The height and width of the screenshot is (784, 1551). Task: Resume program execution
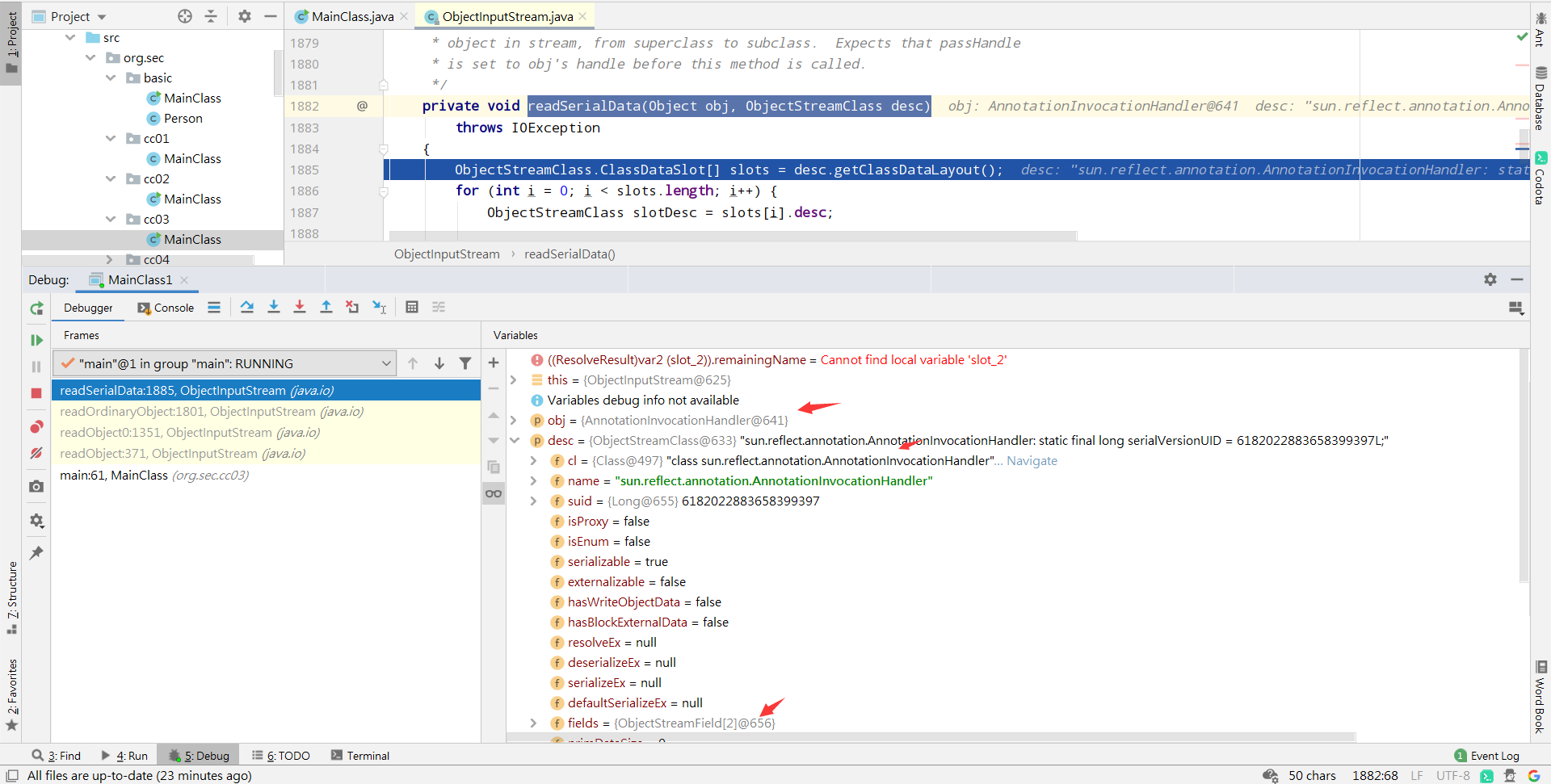pyautogui.click(x=36, y=340)
